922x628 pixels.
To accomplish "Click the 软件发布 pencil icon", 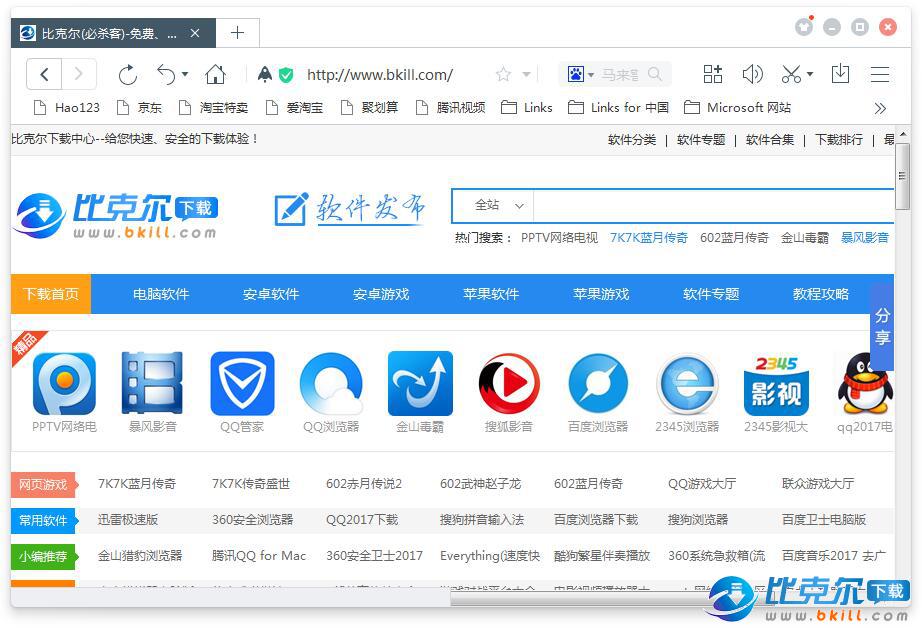I will click(x=291, y=209).
